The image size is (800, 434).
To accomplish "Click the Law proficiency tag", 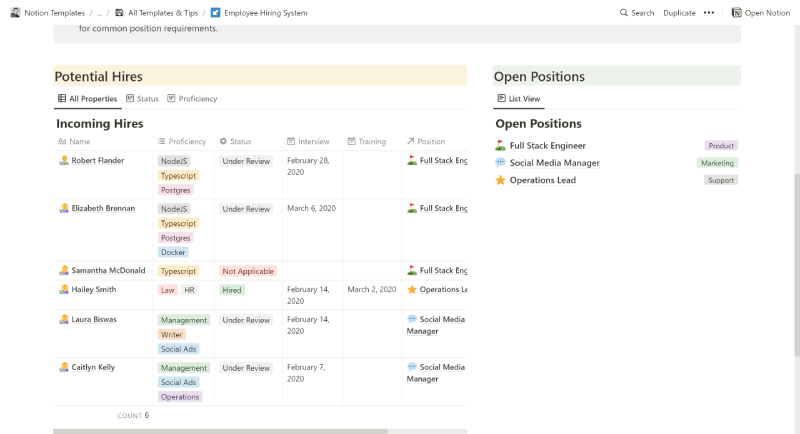I will pyautogui.click(x=167, y=290).
